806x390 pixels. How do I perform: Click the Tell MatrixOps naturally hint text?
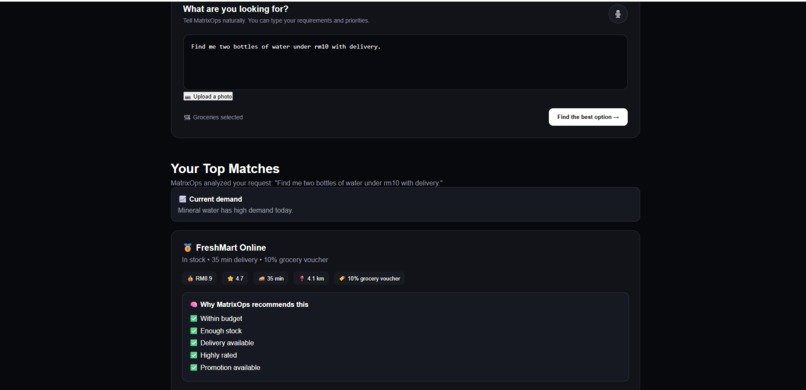[276, 21]
